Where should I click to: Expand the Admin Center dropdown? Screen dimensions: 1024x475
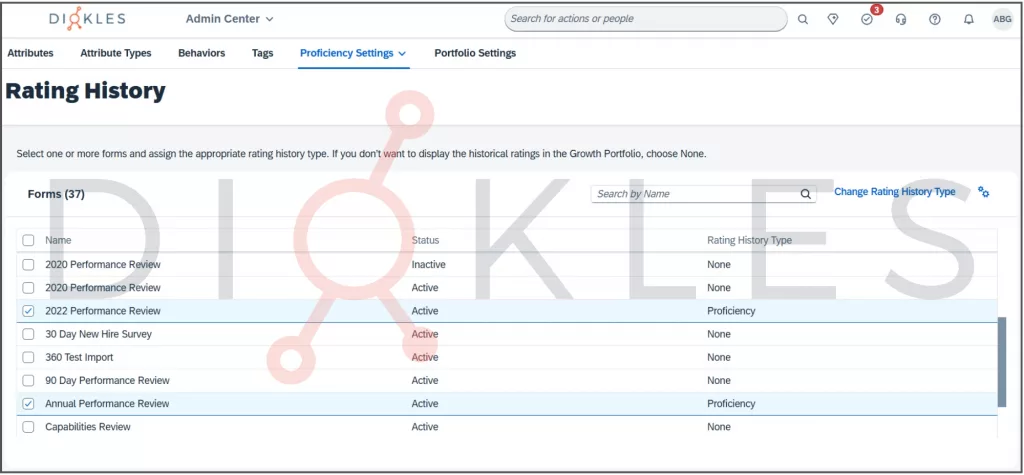click(x=229, y=19)
